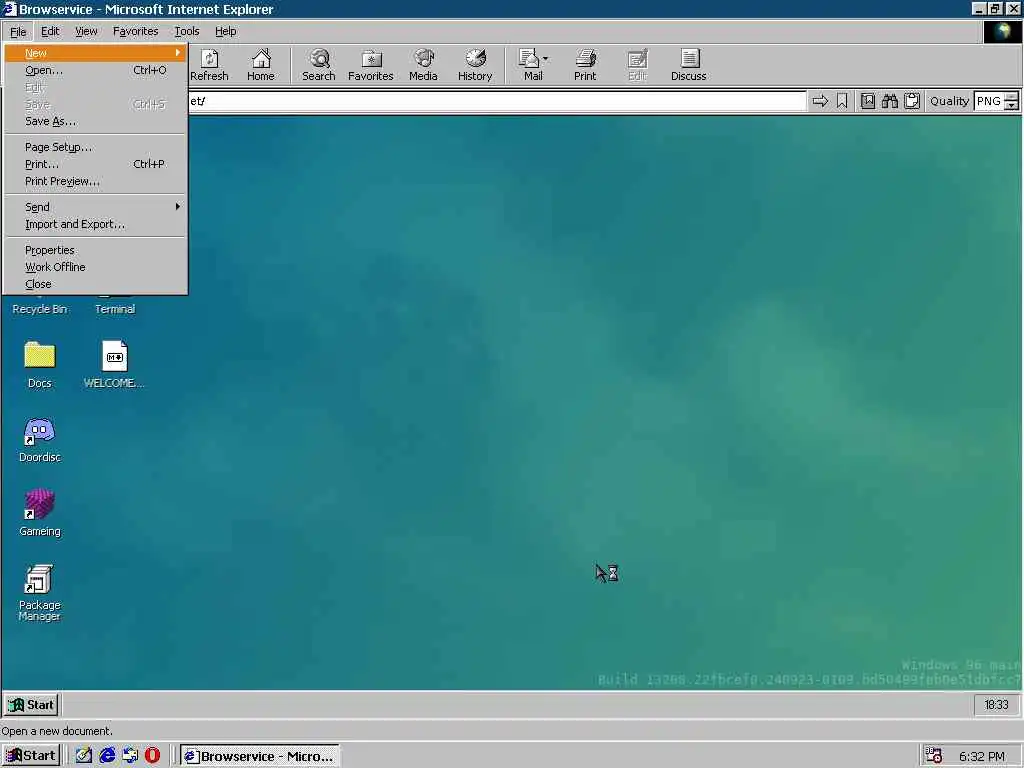
Task: Click the Go arrow beside the address bar
Action: click(820, 101)
